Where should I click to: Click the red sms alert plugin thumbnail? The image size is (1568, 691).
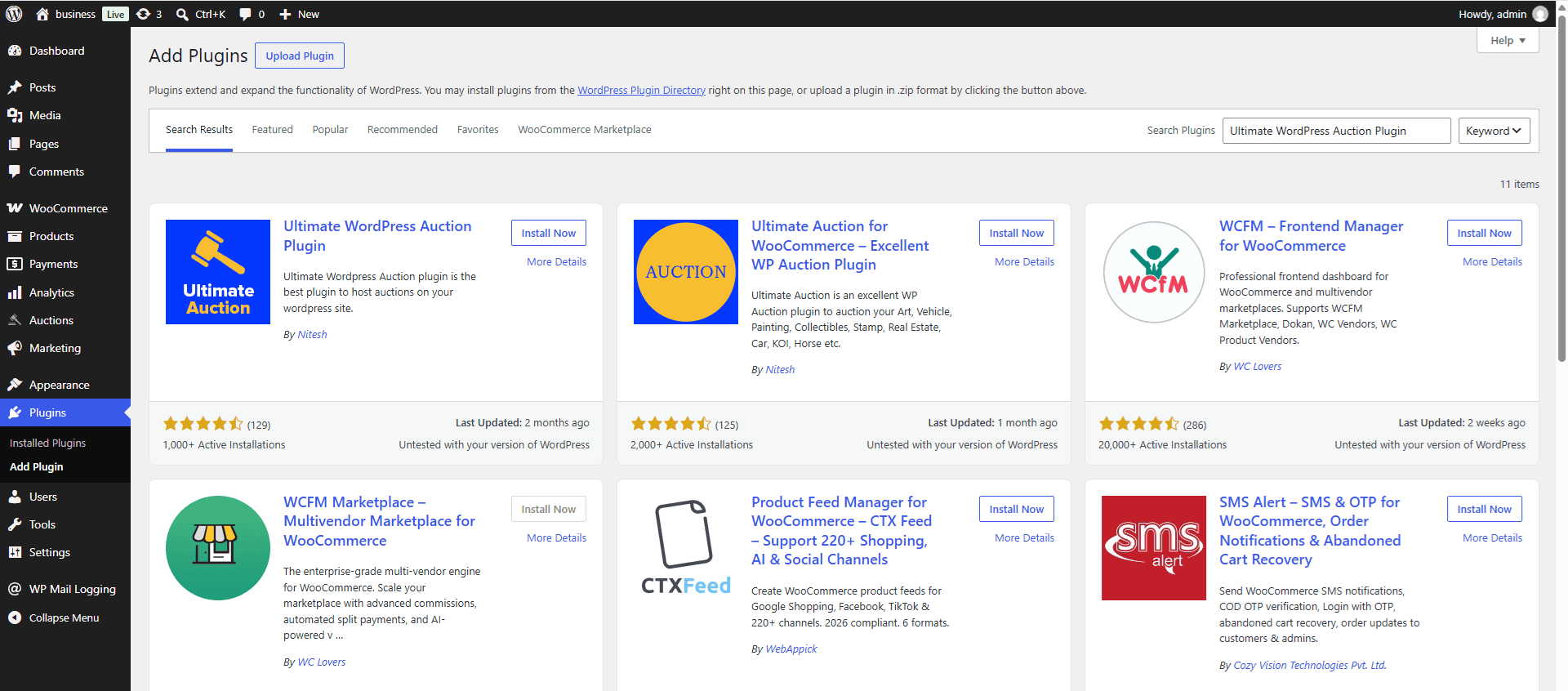[1154, 548]
